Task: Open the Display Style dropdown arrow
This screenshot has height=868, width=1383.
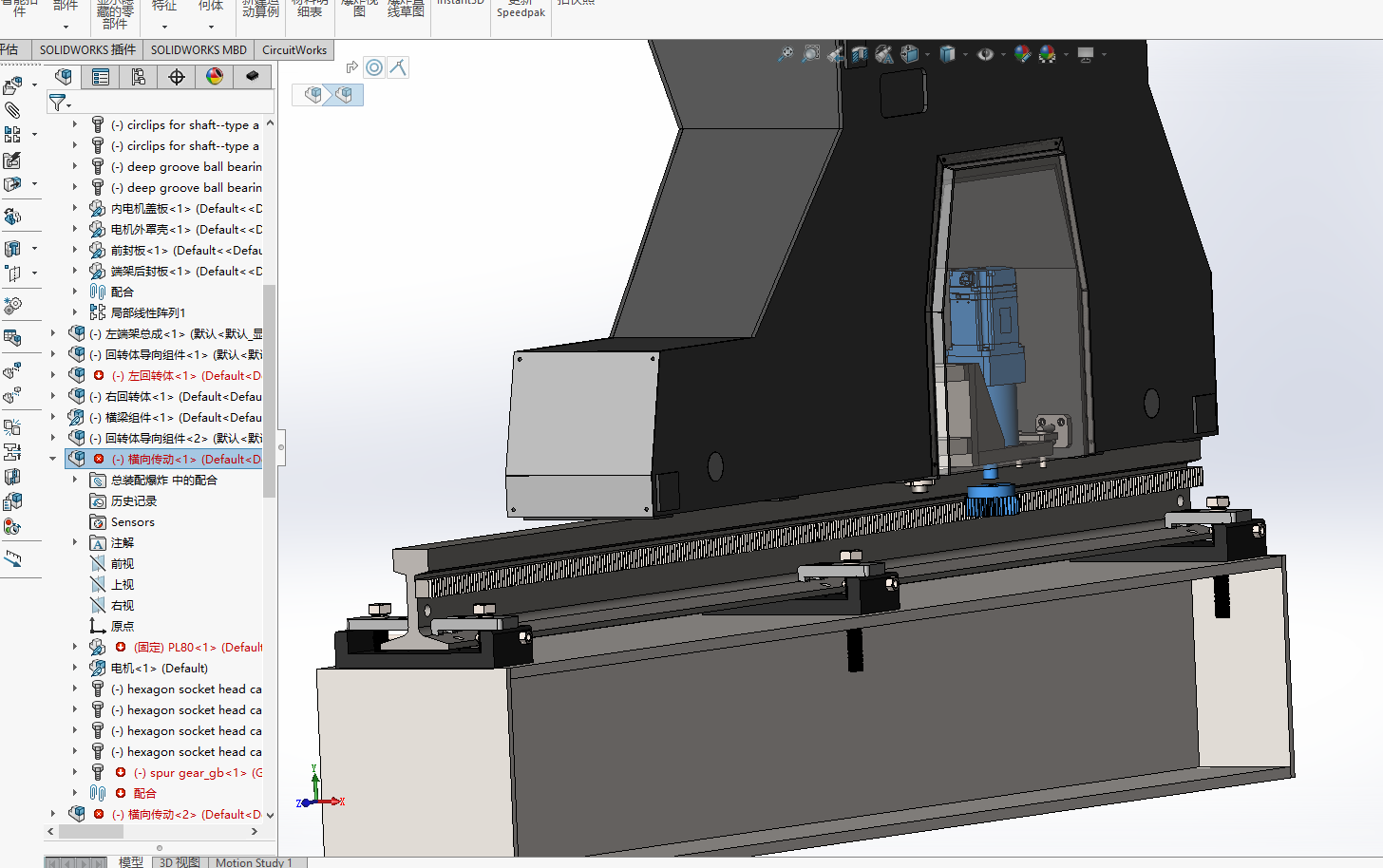Action: [x=965, y=55]
